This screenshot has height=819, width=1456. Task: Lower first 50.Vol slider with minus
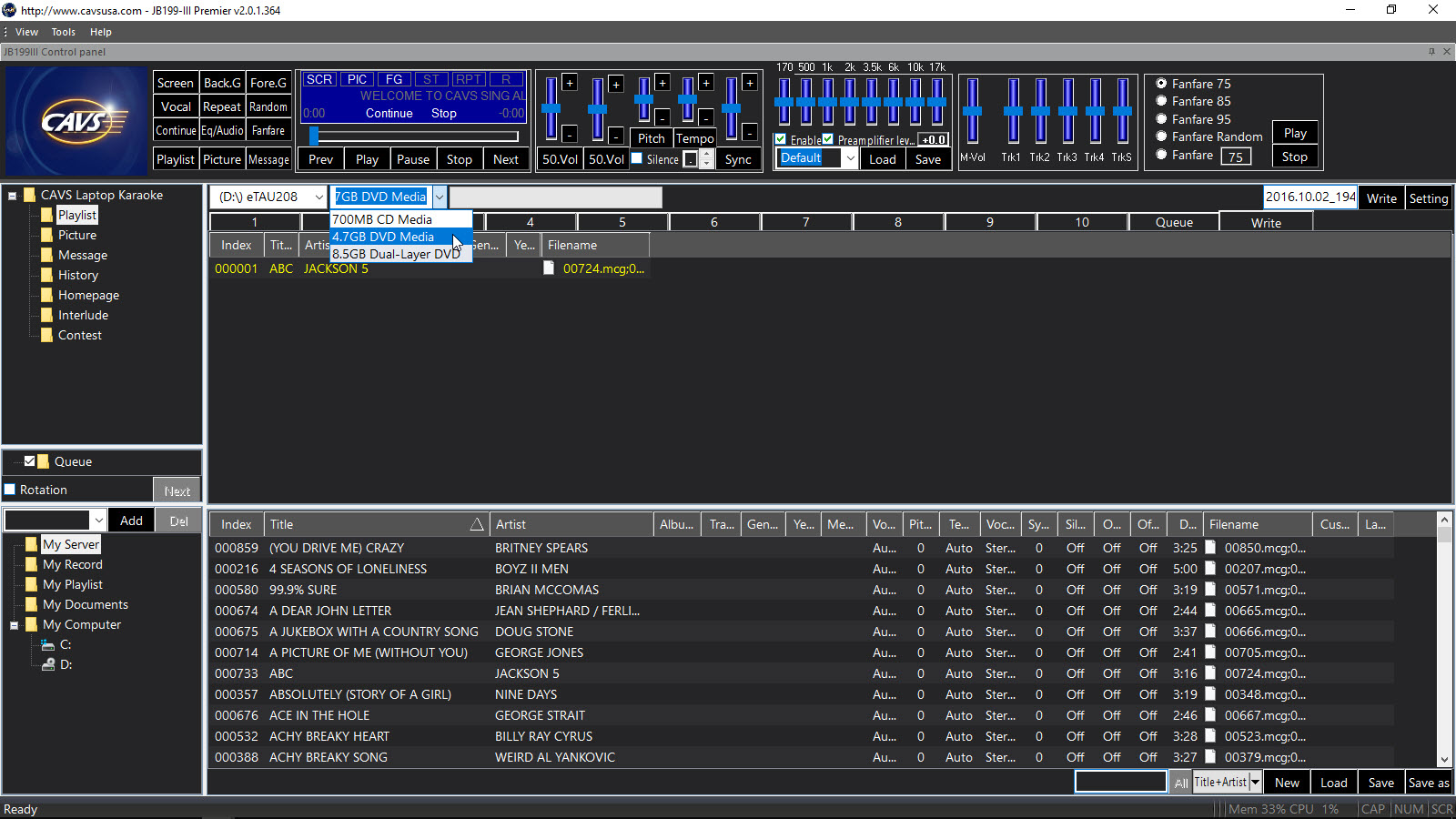570,135
